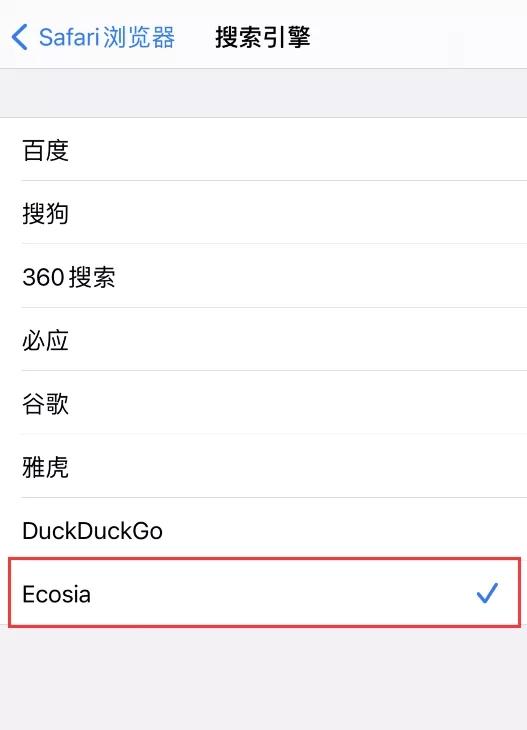Select DuckDuckGo from the list

pyautogui.click(x=264, y=529)
